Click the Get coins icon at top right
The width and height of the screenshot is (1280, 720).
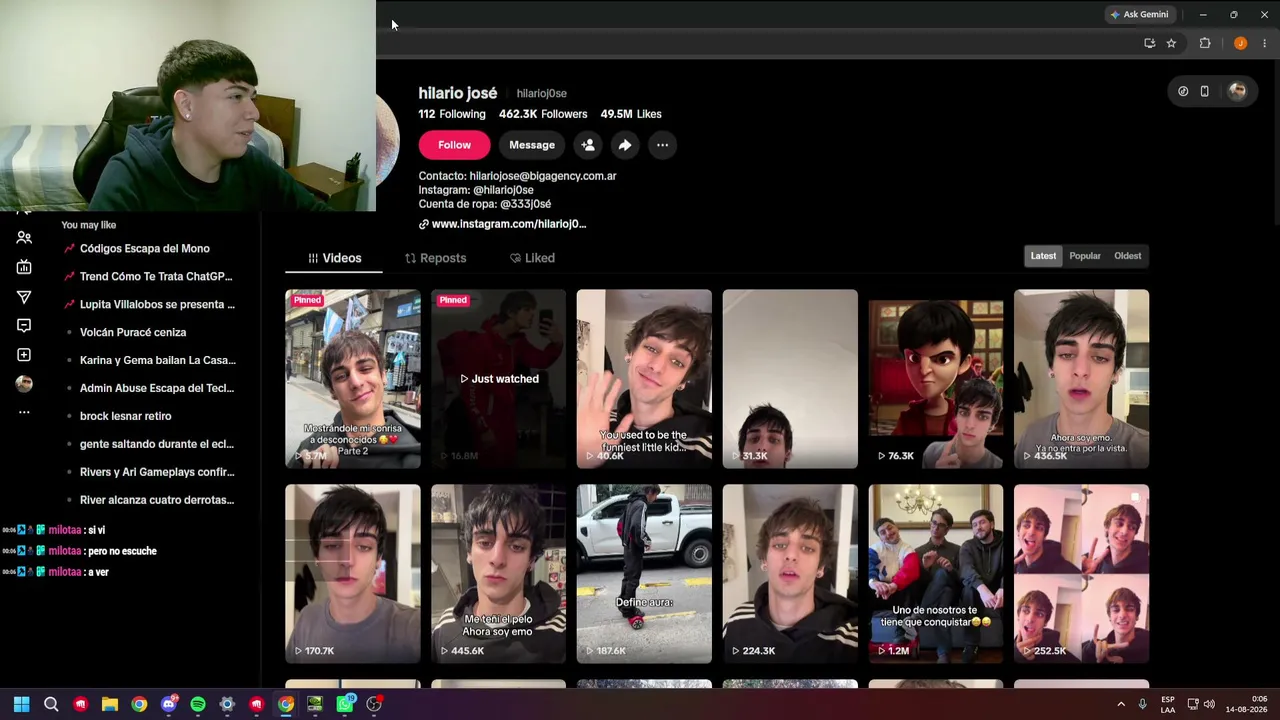(x=1183, y=91)
